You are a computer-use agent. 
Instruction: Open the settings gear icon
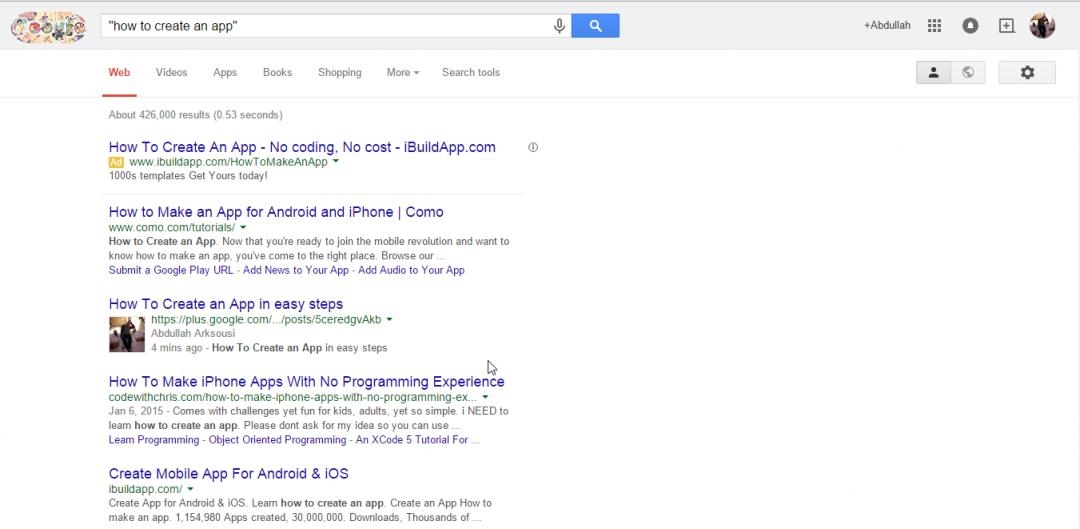(1027, 72)
